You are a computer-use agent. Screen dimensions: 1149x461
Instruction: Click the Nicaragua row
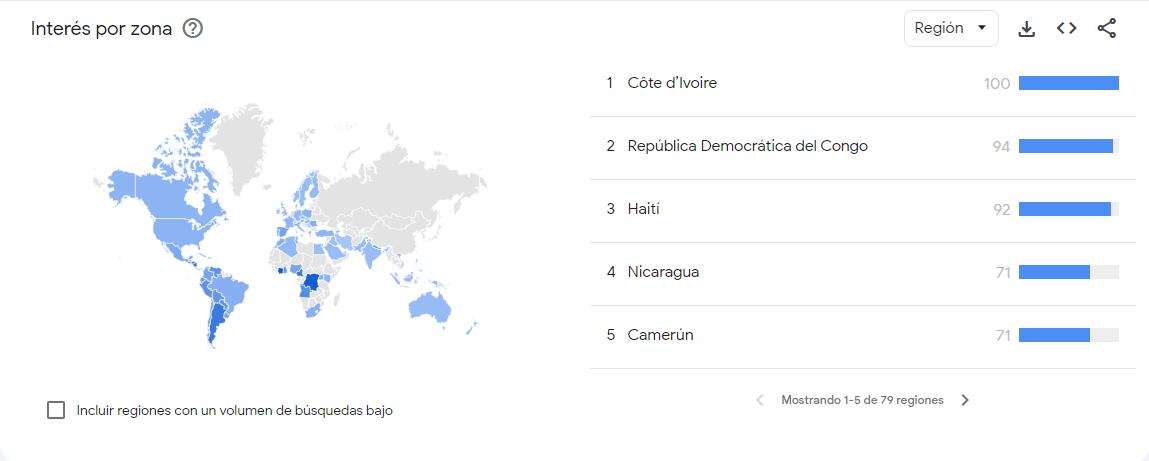click(663, 272)
